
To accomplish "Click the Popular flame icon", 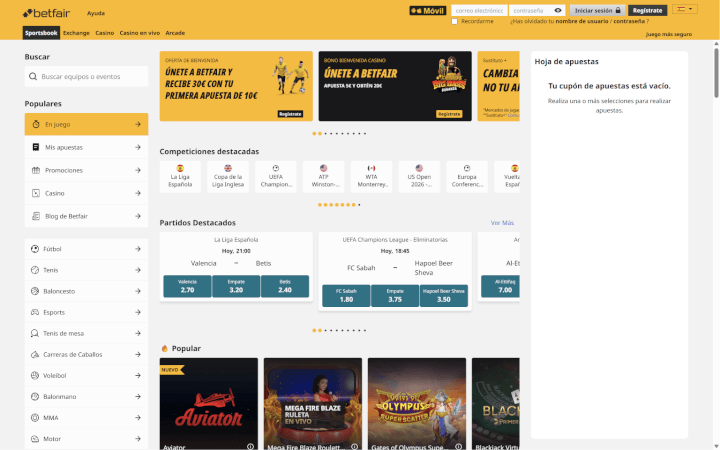I will click(x=164, y=349).
